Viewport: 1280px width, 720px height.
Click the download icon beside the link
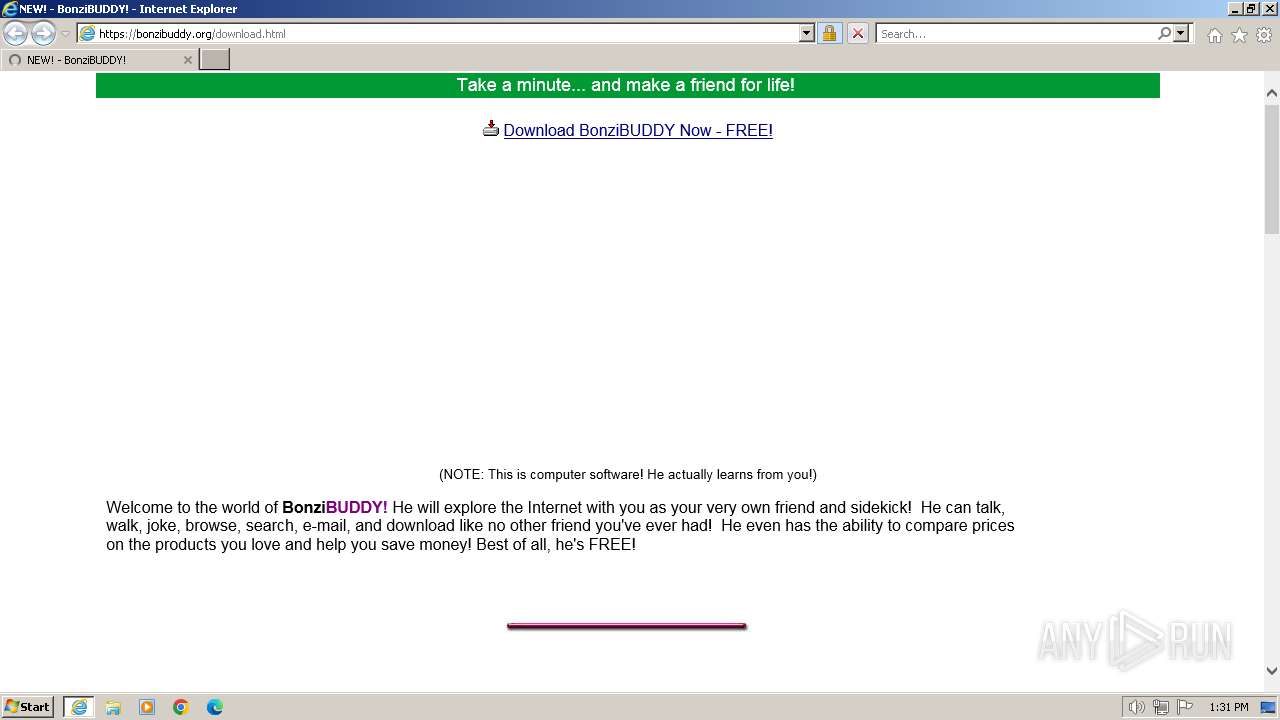491,128
